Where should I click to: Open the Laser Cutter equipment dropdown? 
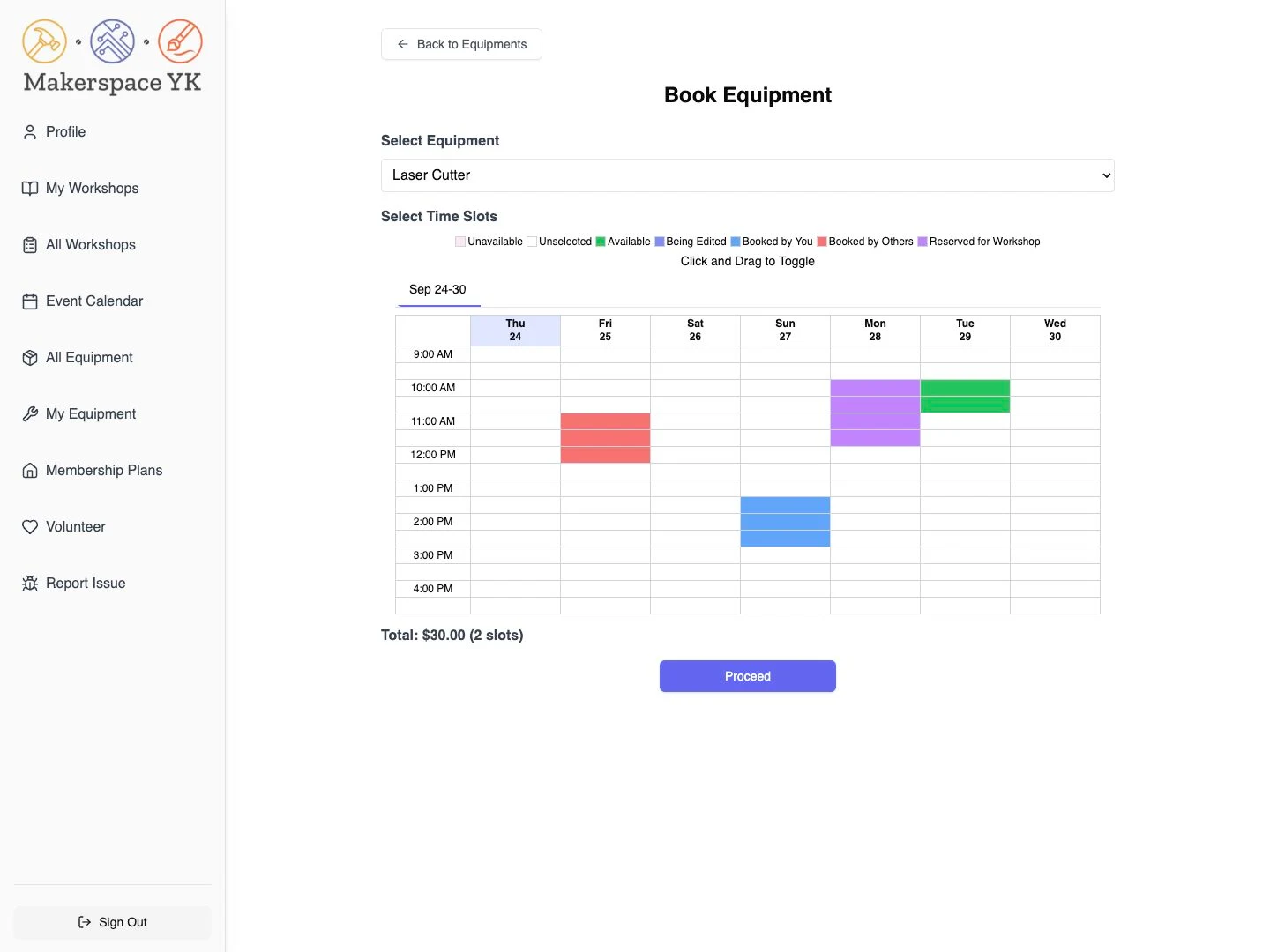[748, 175]
